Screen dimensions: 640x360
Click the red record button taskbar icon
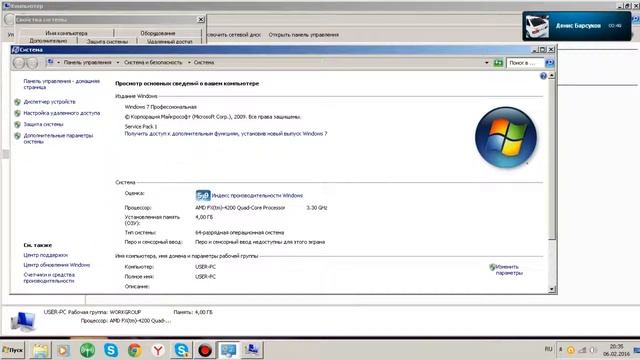(205, 350)
